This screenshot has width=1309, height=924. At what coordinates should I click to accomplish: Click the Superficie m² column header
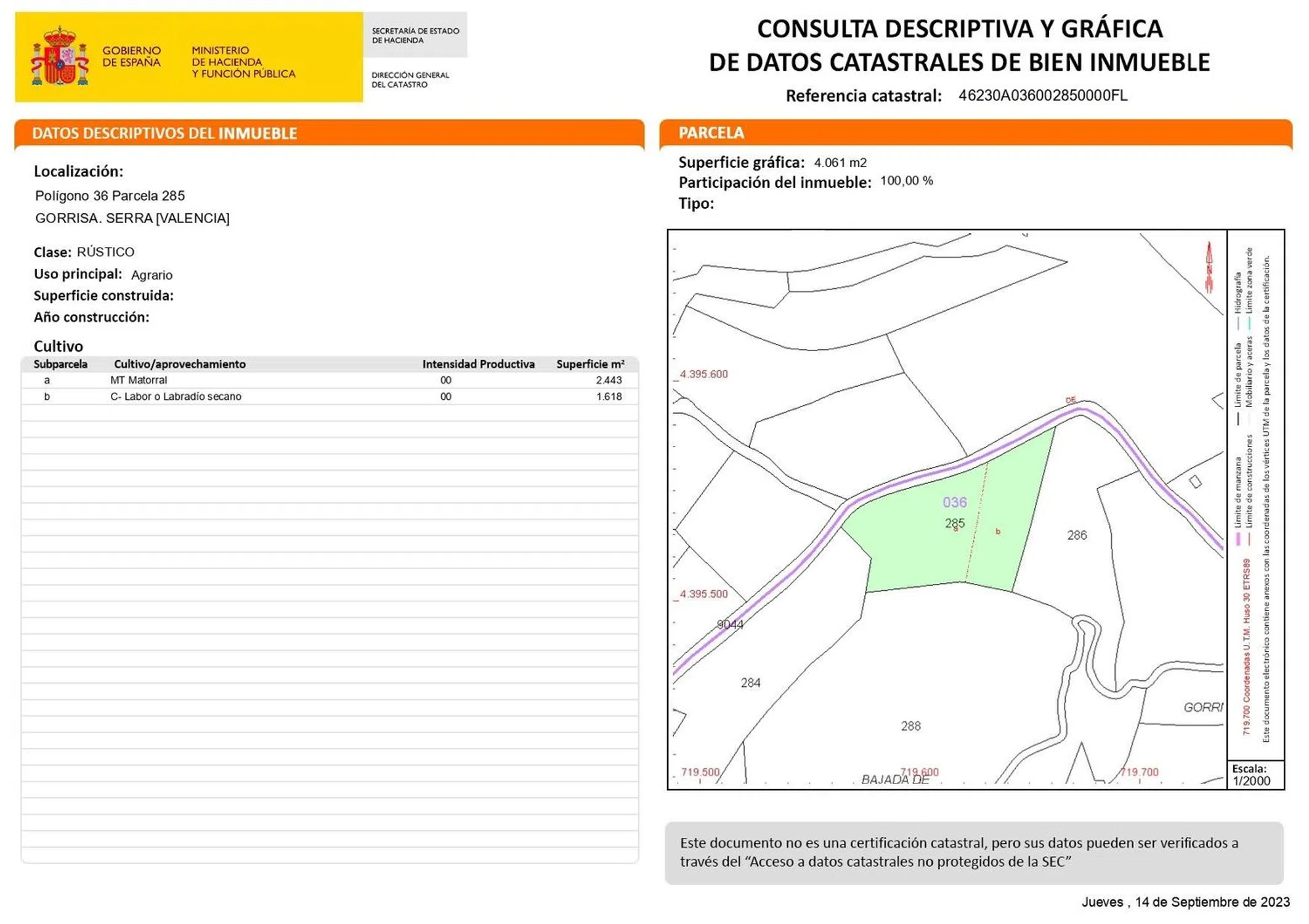pyautogui.click(x=590, y=364)
